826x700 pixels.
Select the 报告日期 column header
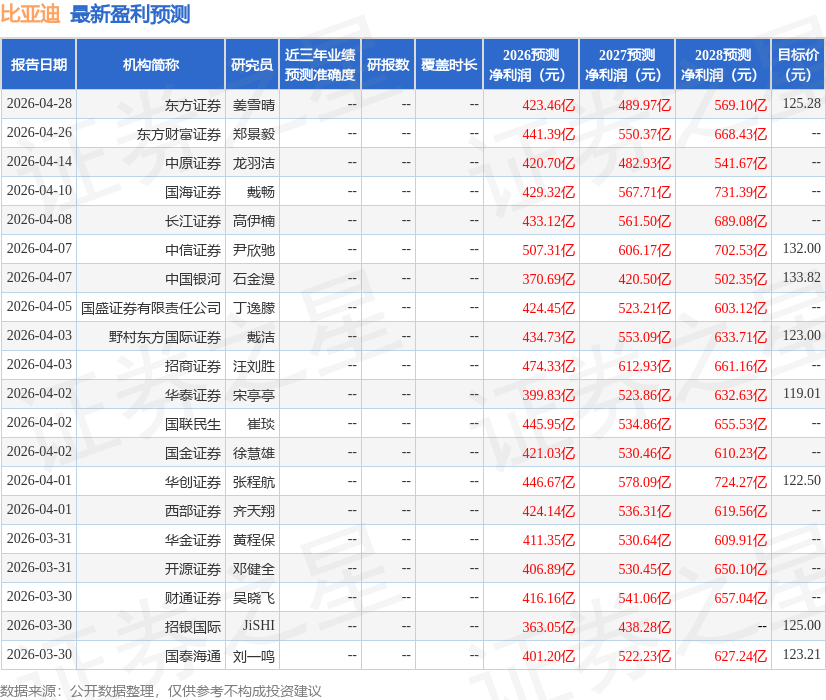point(38,64)
